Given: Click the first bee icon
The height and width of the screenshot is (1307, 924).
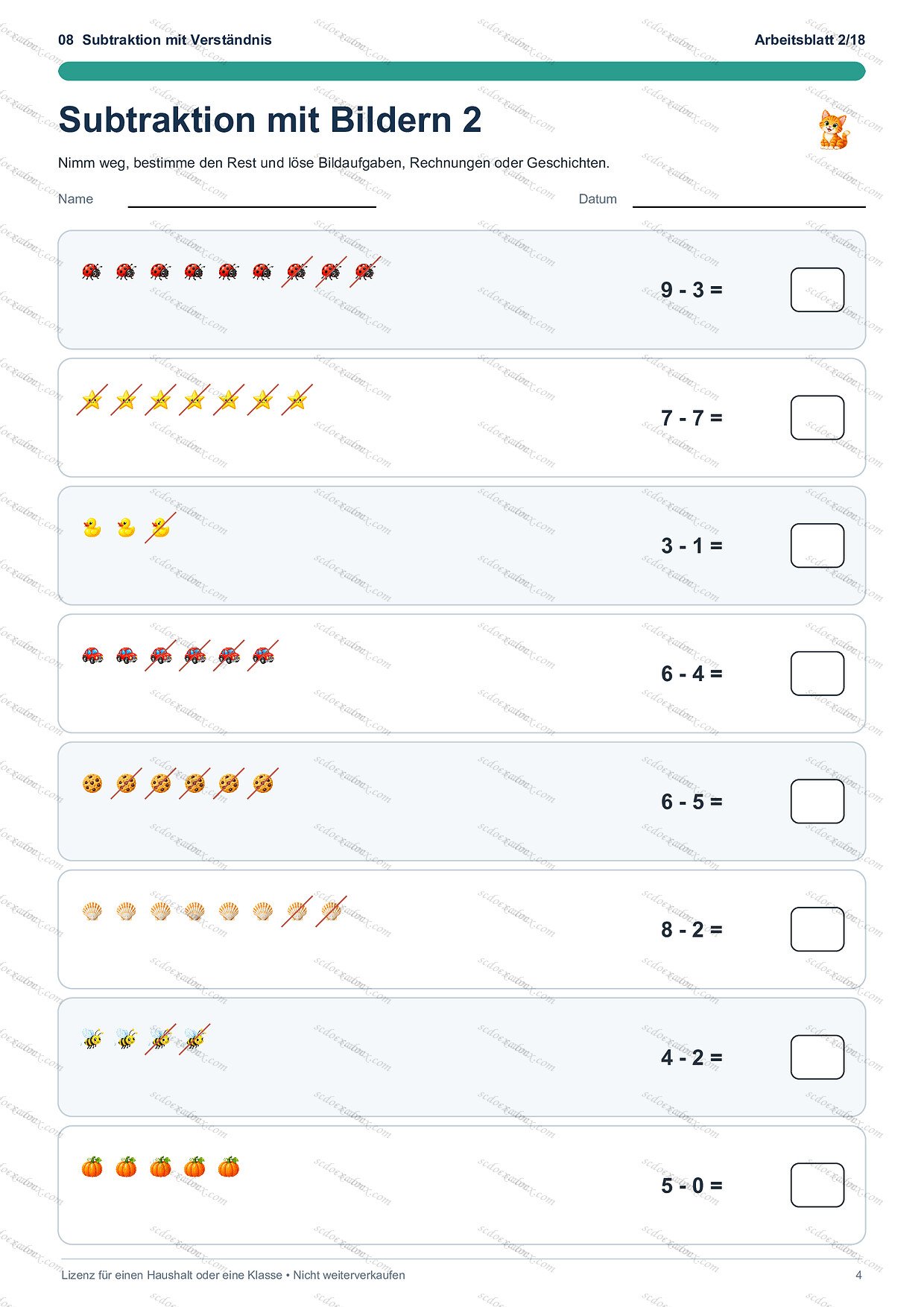Looking at the screenshot, I should (92, 1039).
